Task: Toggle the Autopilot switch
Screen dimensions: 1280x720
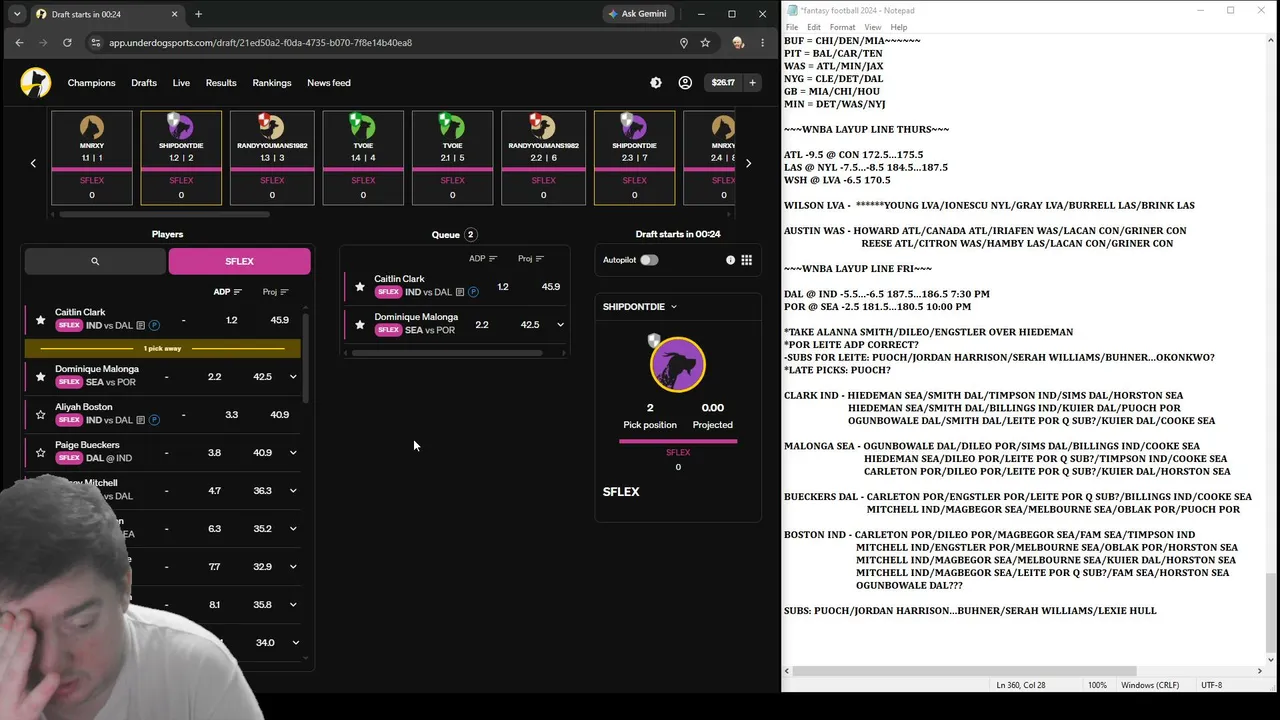Action: (649, 260)
